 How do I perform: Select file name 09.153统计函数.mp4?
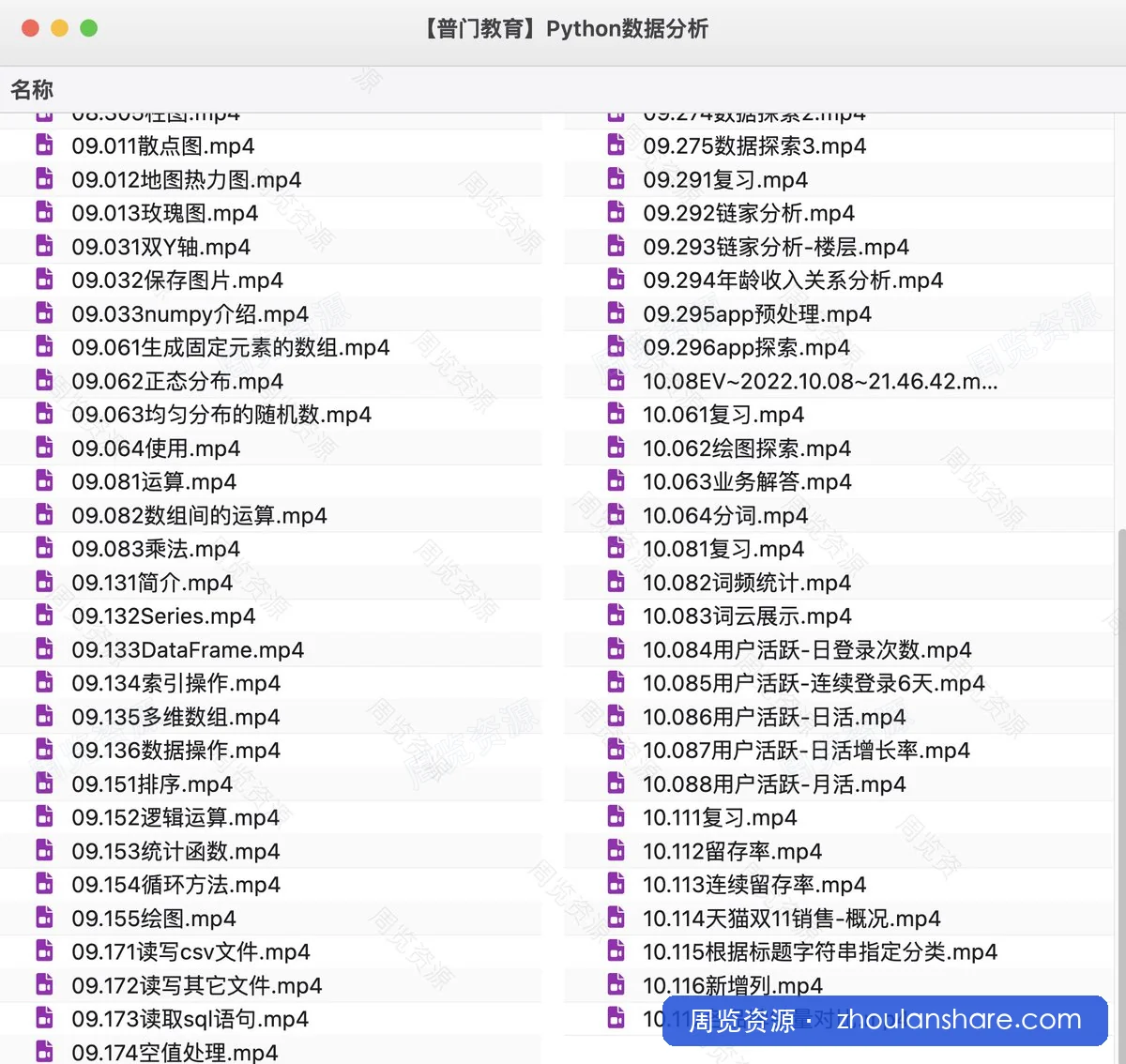tap(176, 851)
